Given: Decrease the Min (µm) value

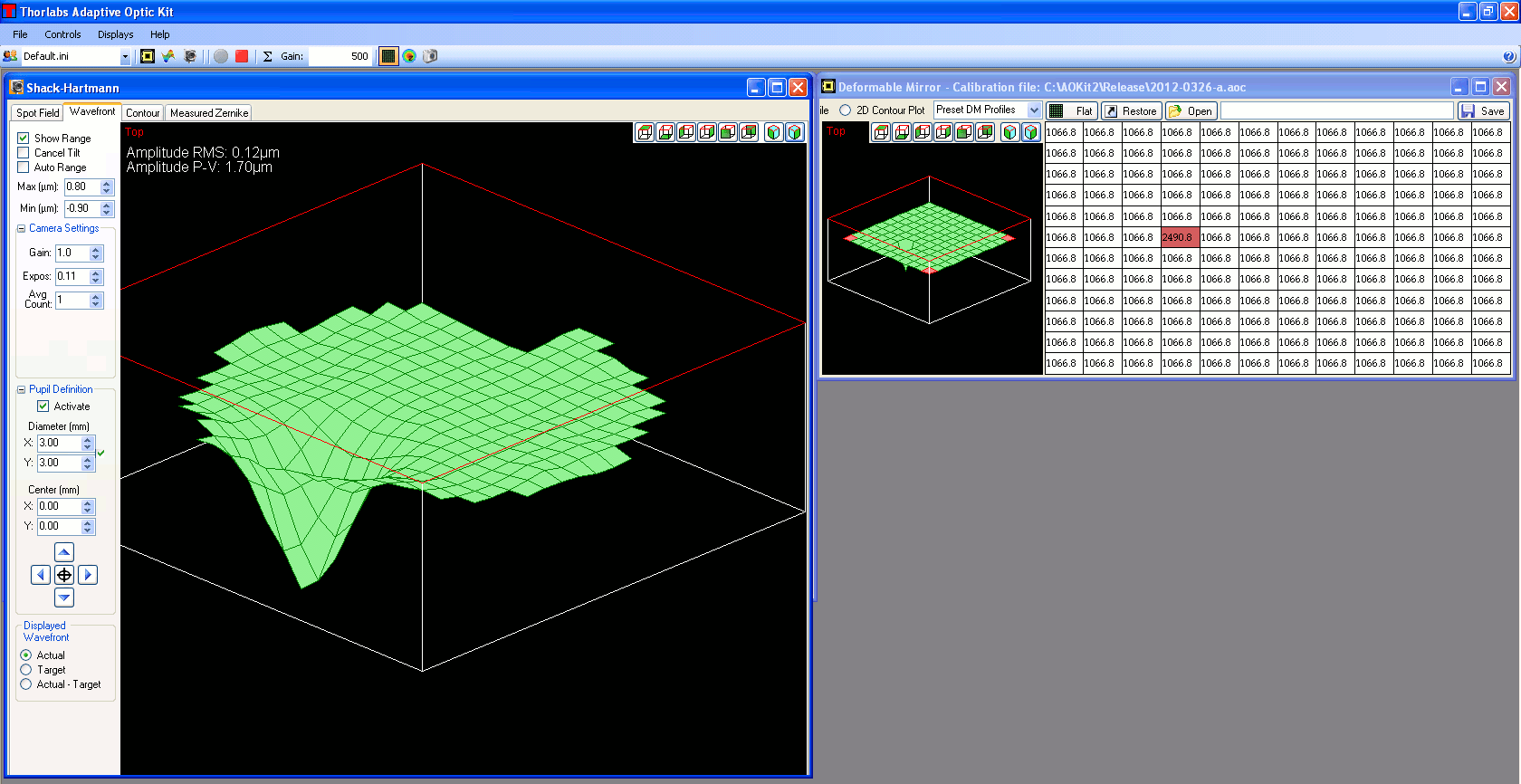Looking at the screenshot, I should point(107,213).
